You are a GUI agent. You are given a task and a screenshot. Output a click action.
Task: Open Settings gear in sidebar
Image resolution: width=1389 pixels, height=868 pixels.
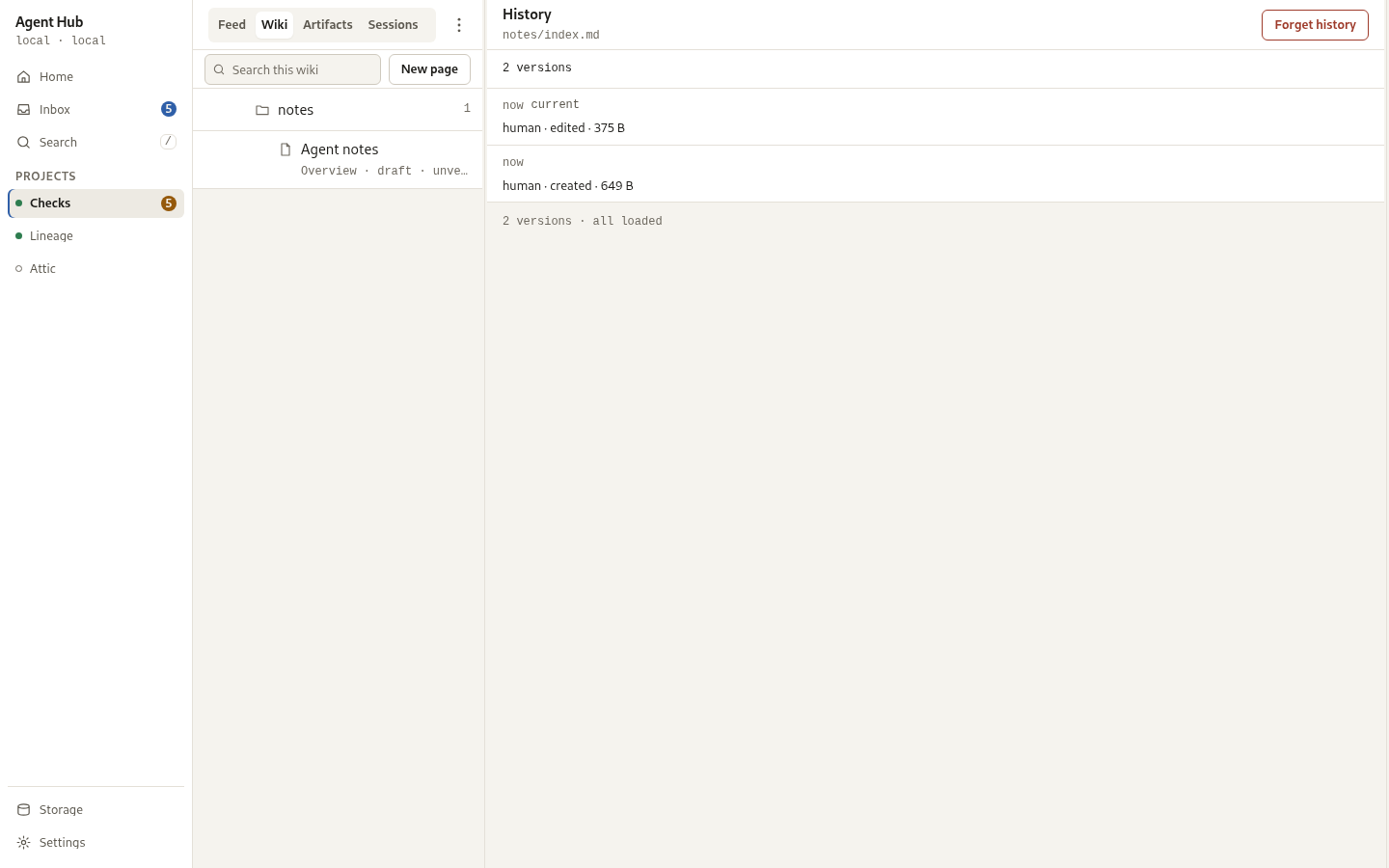pyautogui.click(x=95, y=843)
